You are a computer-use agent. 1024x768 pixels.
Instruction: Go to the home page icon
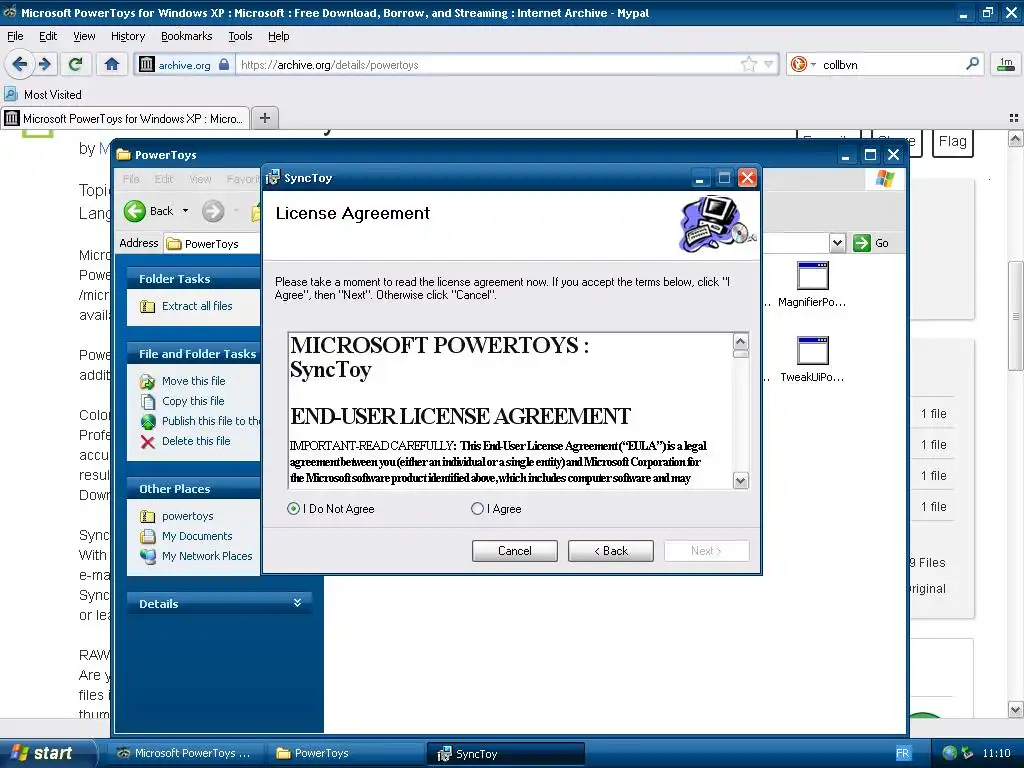pyautogui.click(x=112, y=64)
